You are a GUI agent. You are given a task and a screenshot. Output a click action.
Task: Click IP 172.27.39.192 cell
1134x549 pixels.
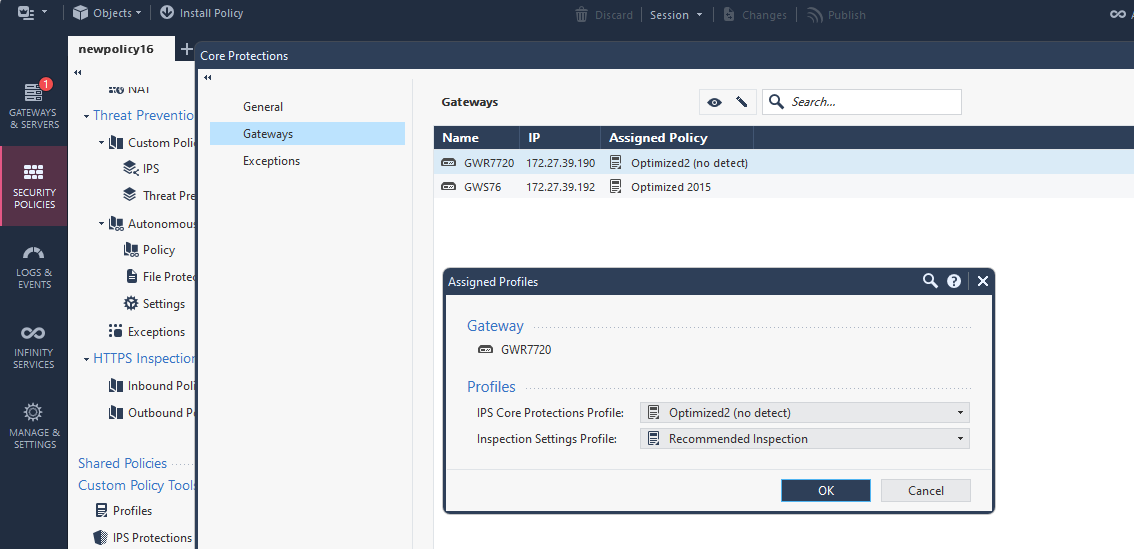(560, 187)
